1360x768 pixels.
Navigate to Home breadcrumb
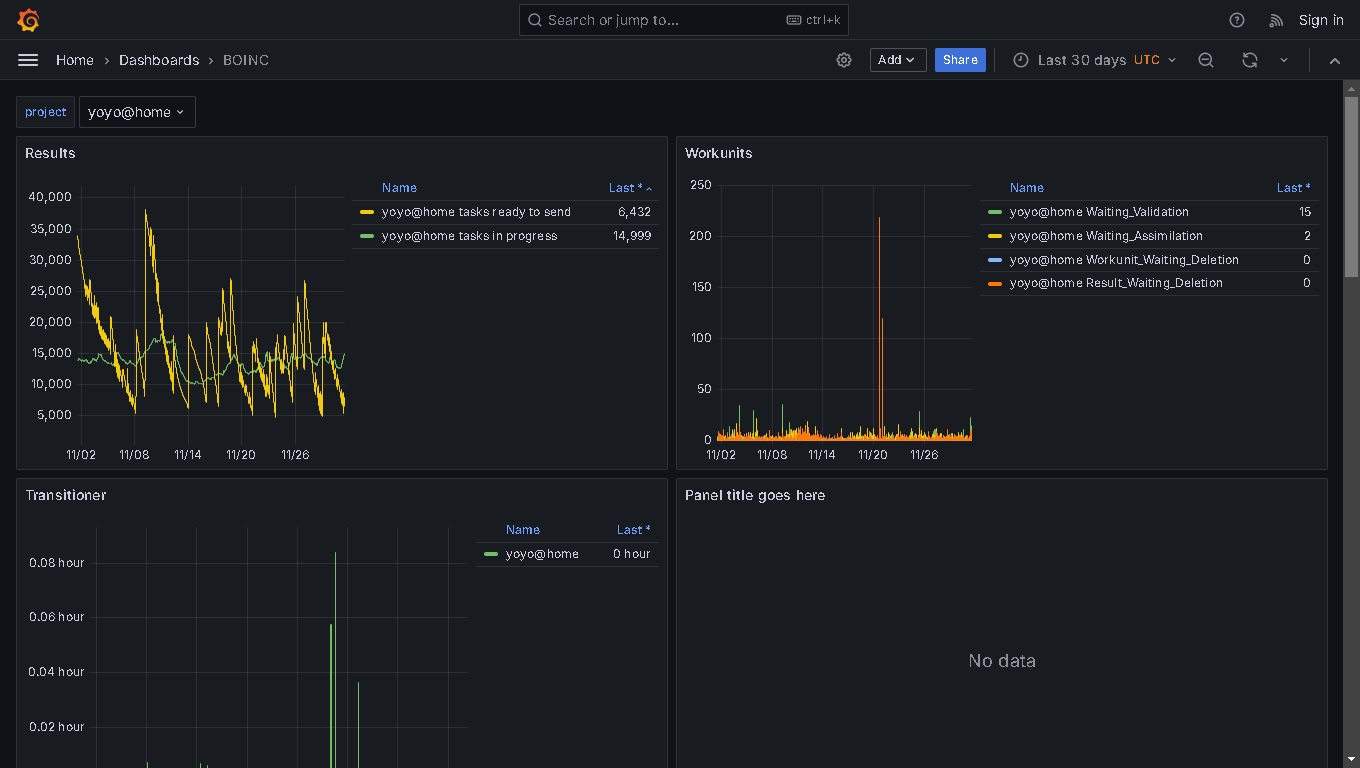[x=74, y=60]
